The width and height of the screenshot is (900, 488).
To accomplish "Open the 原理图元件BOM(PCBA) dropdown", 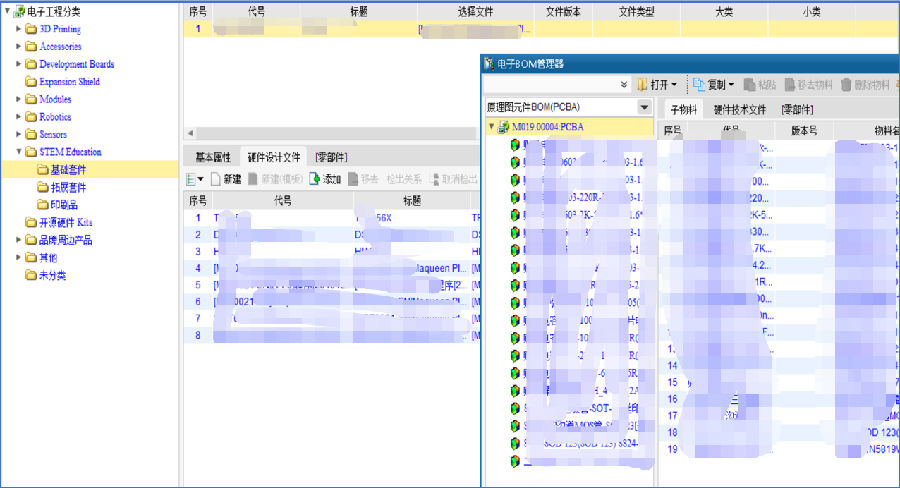I will click(644, 107).
